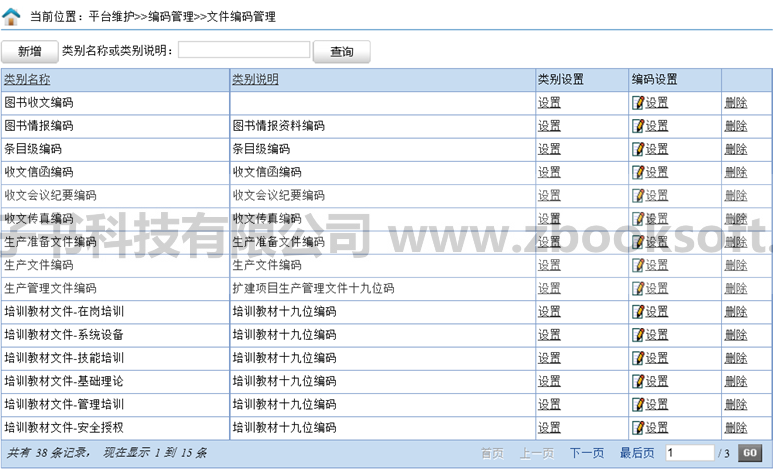Select the 扩建项目生产管理文件十九位码 description cell
Image resolution: width=773 pixels, height=469 pixels.
[x=383, y=288]
